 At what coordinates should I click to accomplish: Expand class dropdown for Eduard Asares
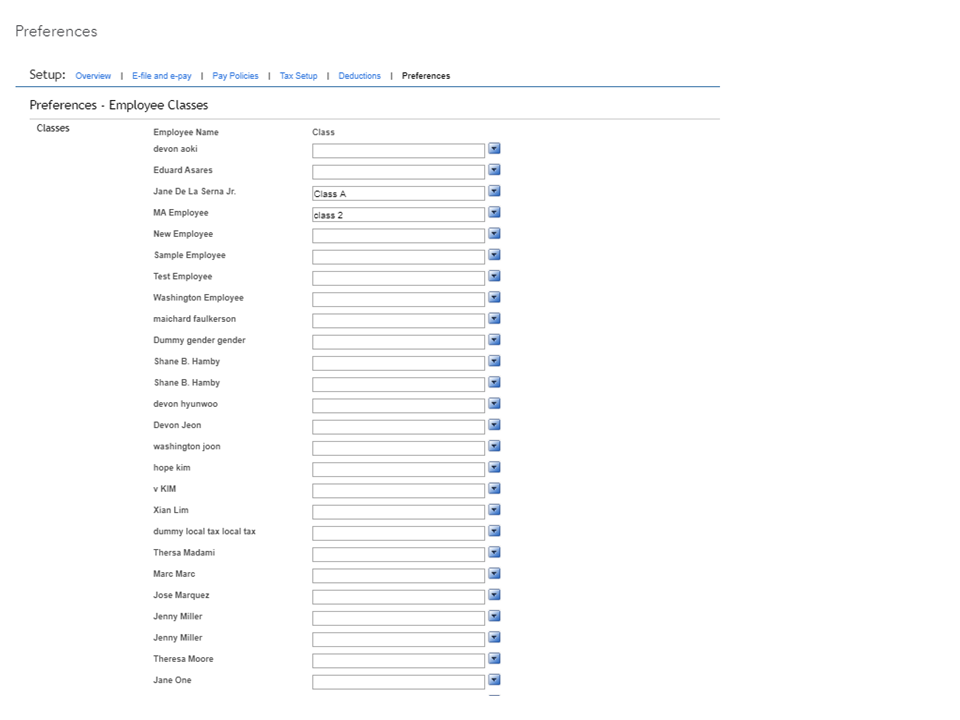pos(494,170)
